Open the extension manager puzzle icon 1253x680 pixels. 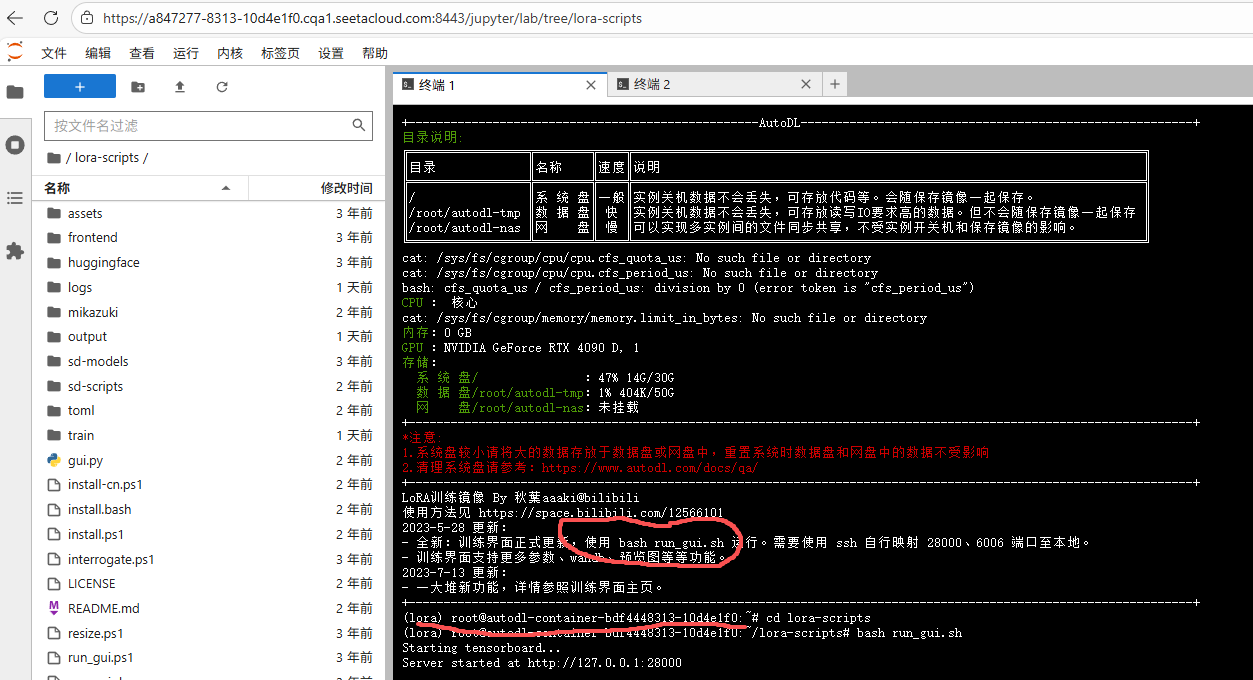[x=15, y=251]
